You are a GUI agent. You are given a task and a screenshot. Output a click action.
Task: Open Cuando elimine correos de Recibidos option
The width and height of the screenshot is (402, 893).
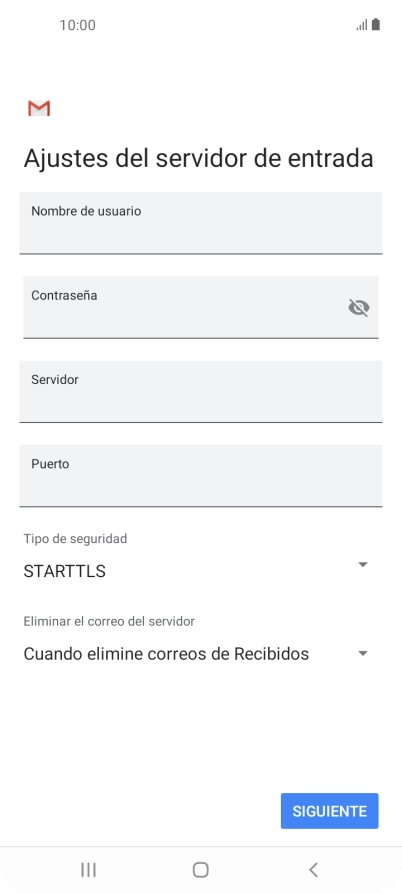[166, 654]
